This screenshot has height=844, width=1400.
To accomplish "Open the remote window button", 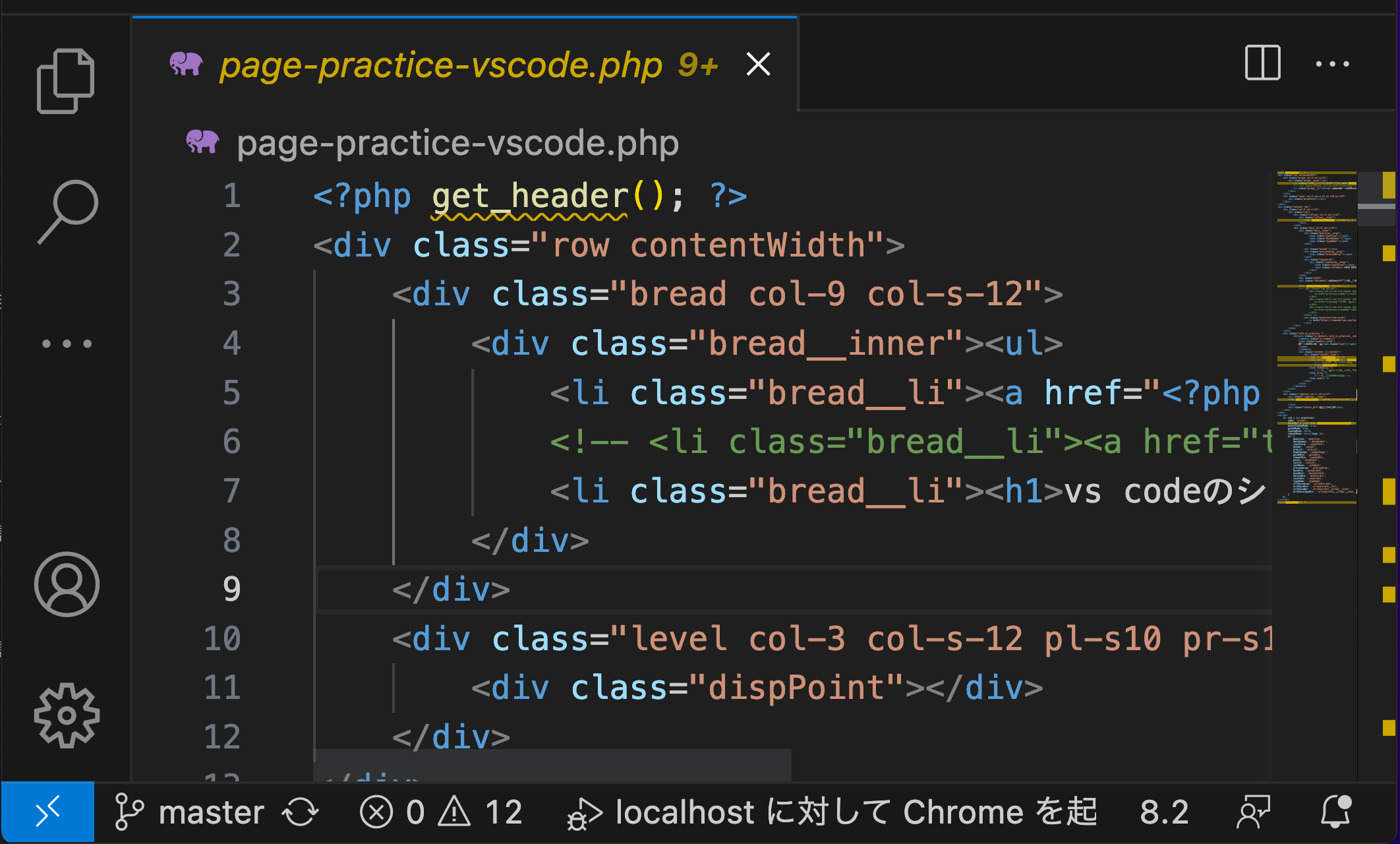I will tap(47, 812).
